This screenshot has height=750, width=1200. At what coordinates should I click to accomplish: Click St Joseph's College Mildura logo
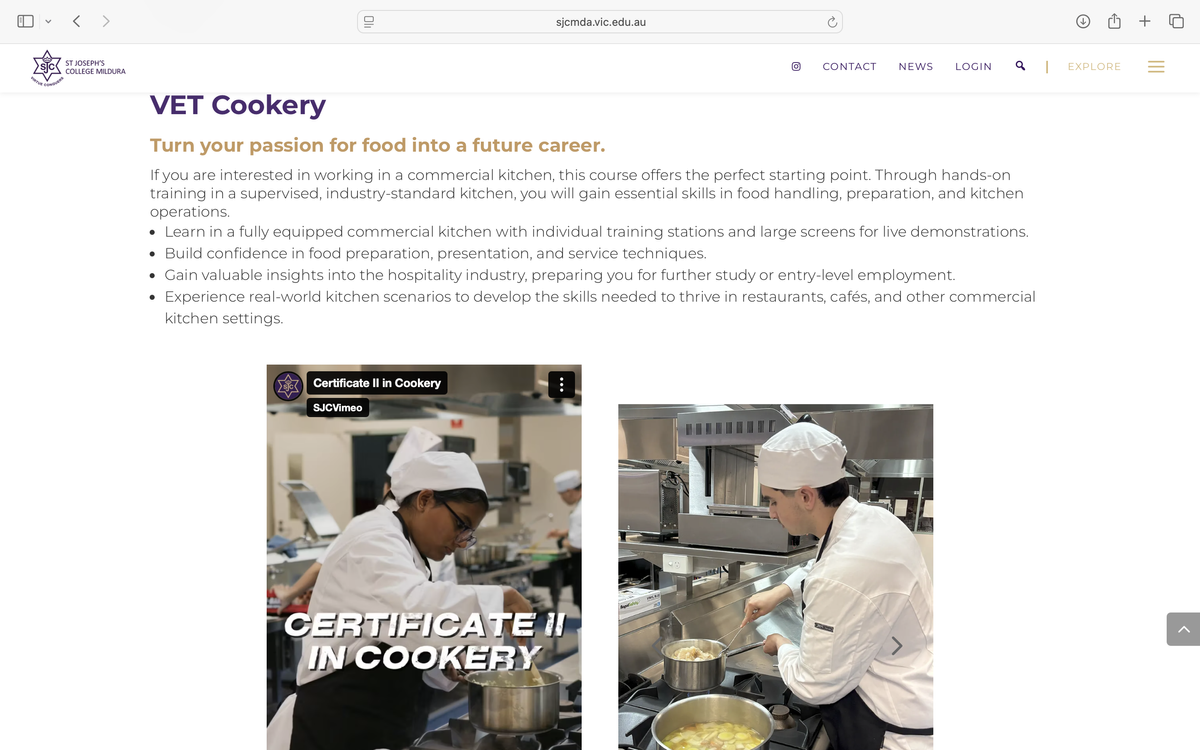pyautogui.click(x=78, y=68)
